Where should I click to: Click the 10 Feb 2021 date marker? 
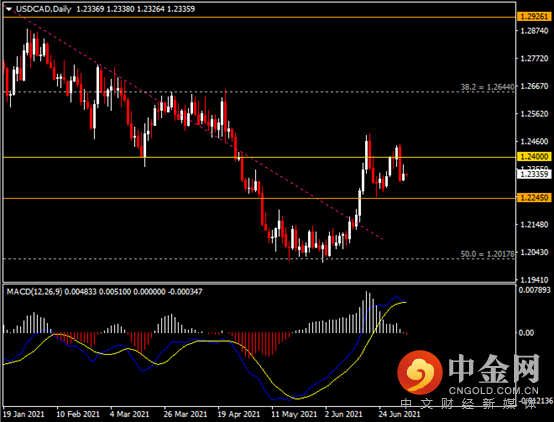[78, 414]
